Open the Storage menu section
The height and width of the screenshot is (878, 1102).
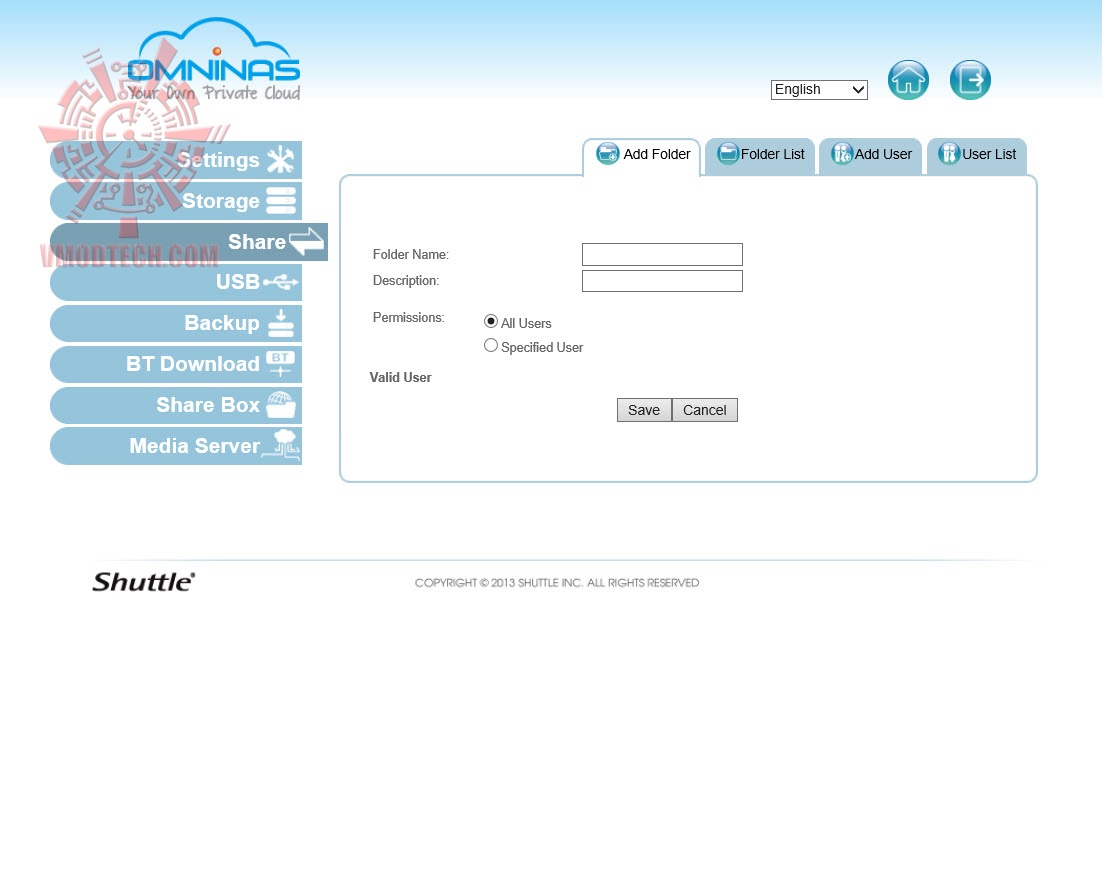coord(176,201)
